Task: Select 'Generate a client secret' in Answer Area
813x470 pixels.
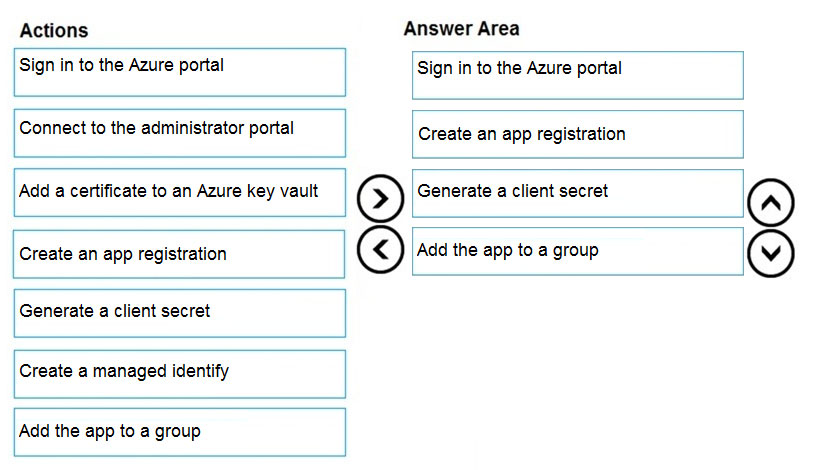Action: 578,193
